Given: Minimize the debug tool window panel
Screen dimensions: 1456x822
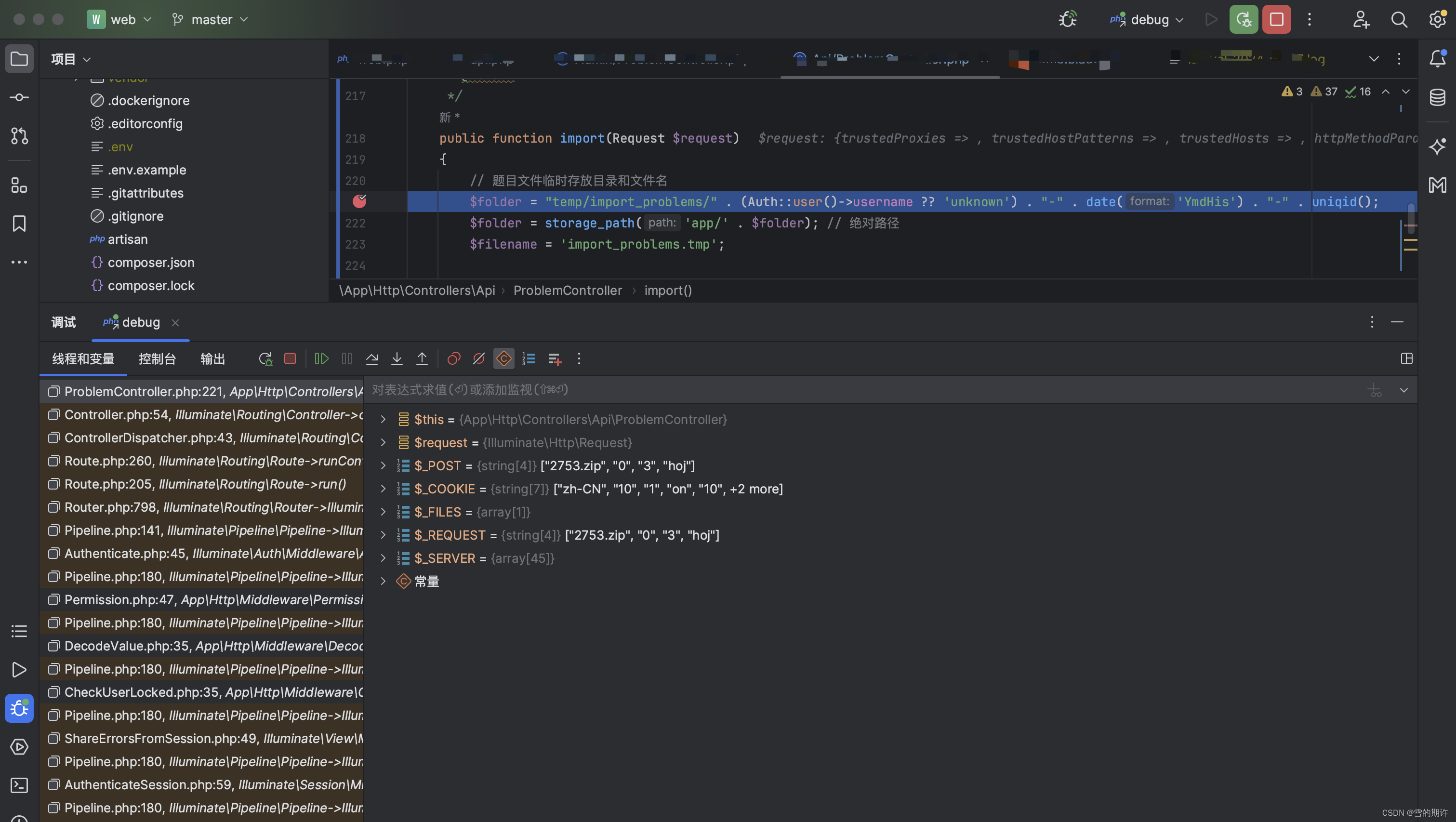Looking at the screenshot, I should (1397, 322).
